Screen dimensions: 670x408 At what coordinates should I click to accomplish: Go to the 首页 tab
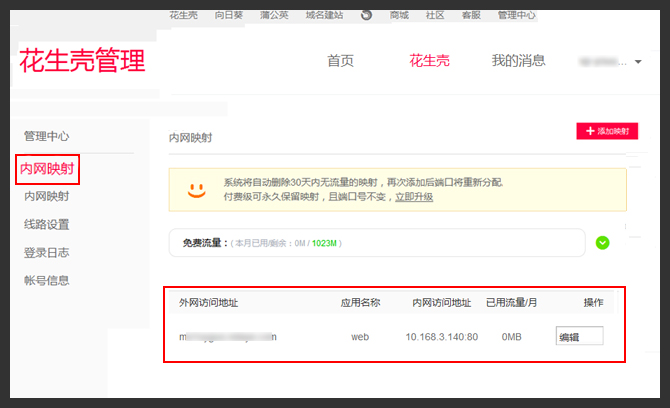point(340,61)
